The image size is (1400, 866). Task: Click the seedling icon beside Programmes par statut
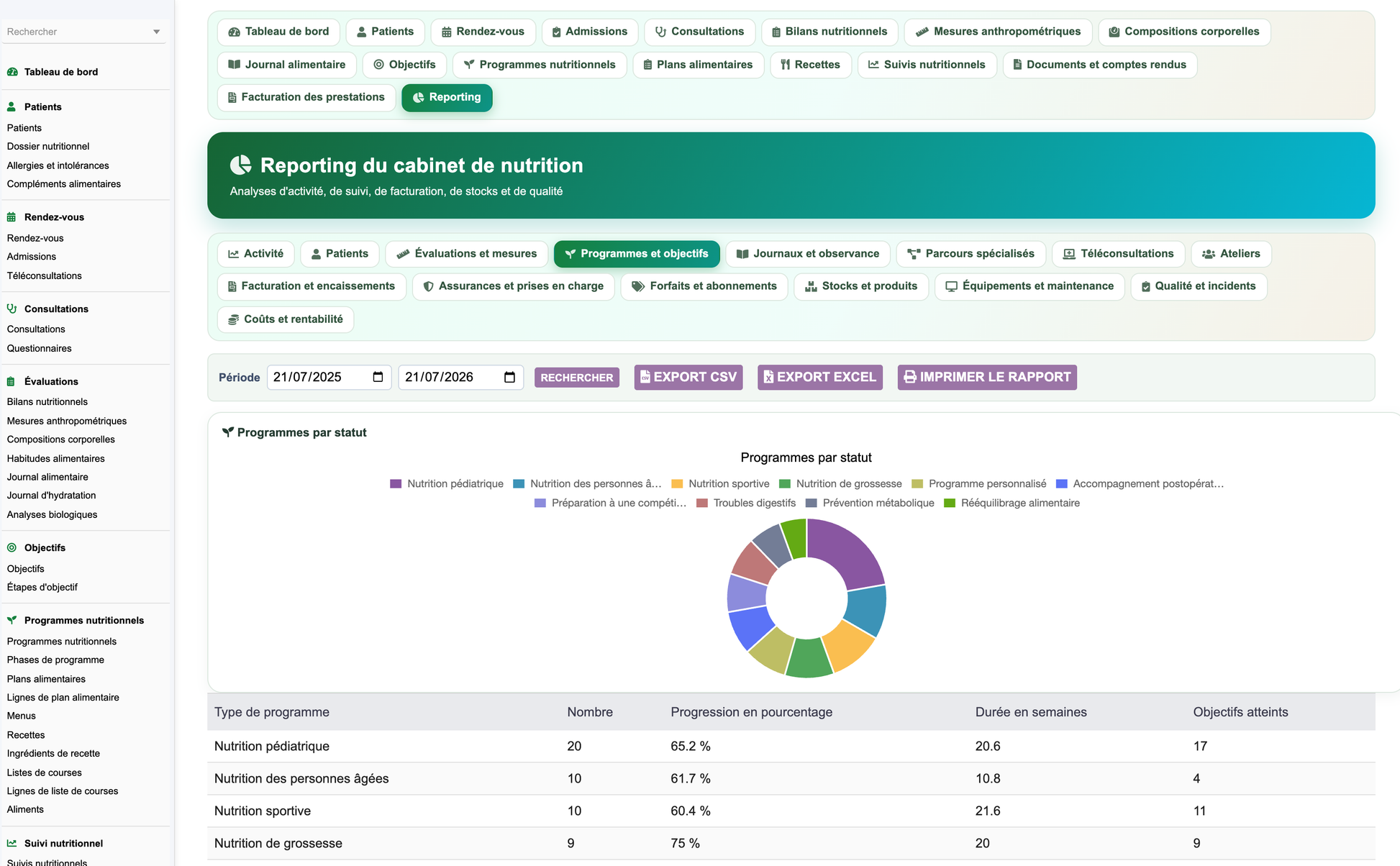click(228, 432)
